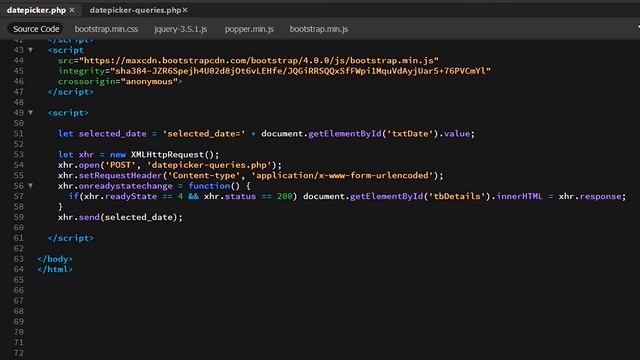The image size is (640, 360).
Task: Click the "anonymous" crossorigin value
Action: pos(149,81)
